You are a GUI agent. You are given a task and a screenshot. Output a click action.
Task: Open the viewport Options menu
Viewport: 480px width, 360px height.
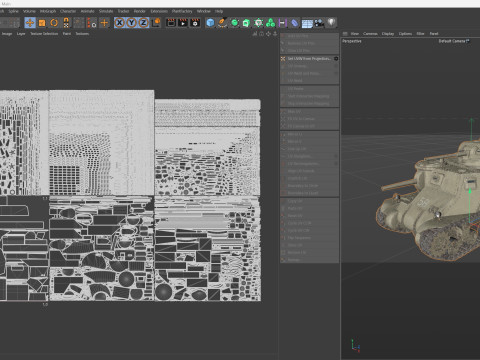coord(405,34)
